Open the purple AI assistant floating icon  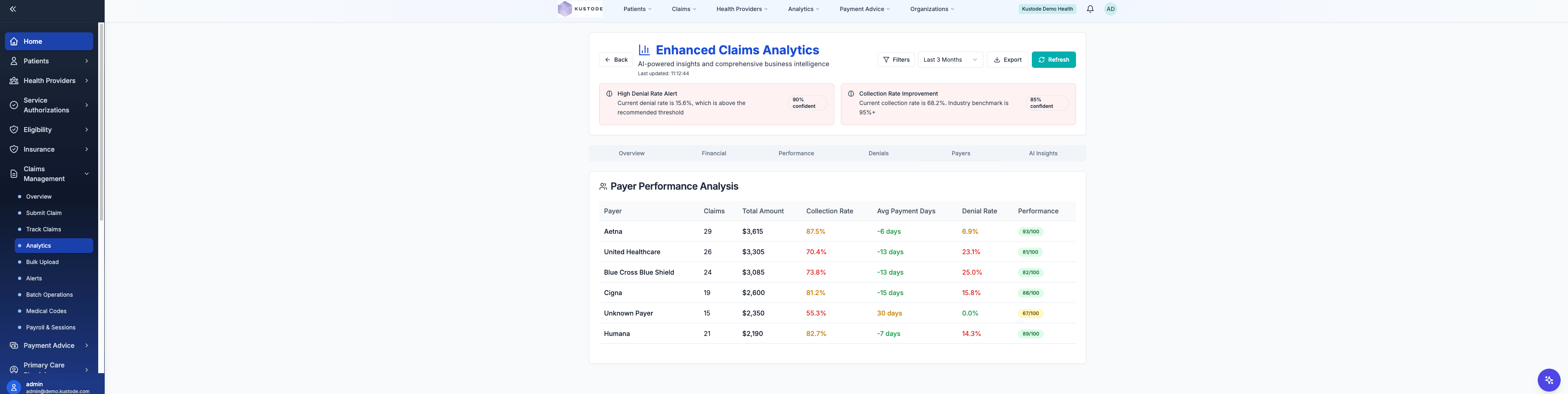pyautogui.click(x=1548, y=379)
